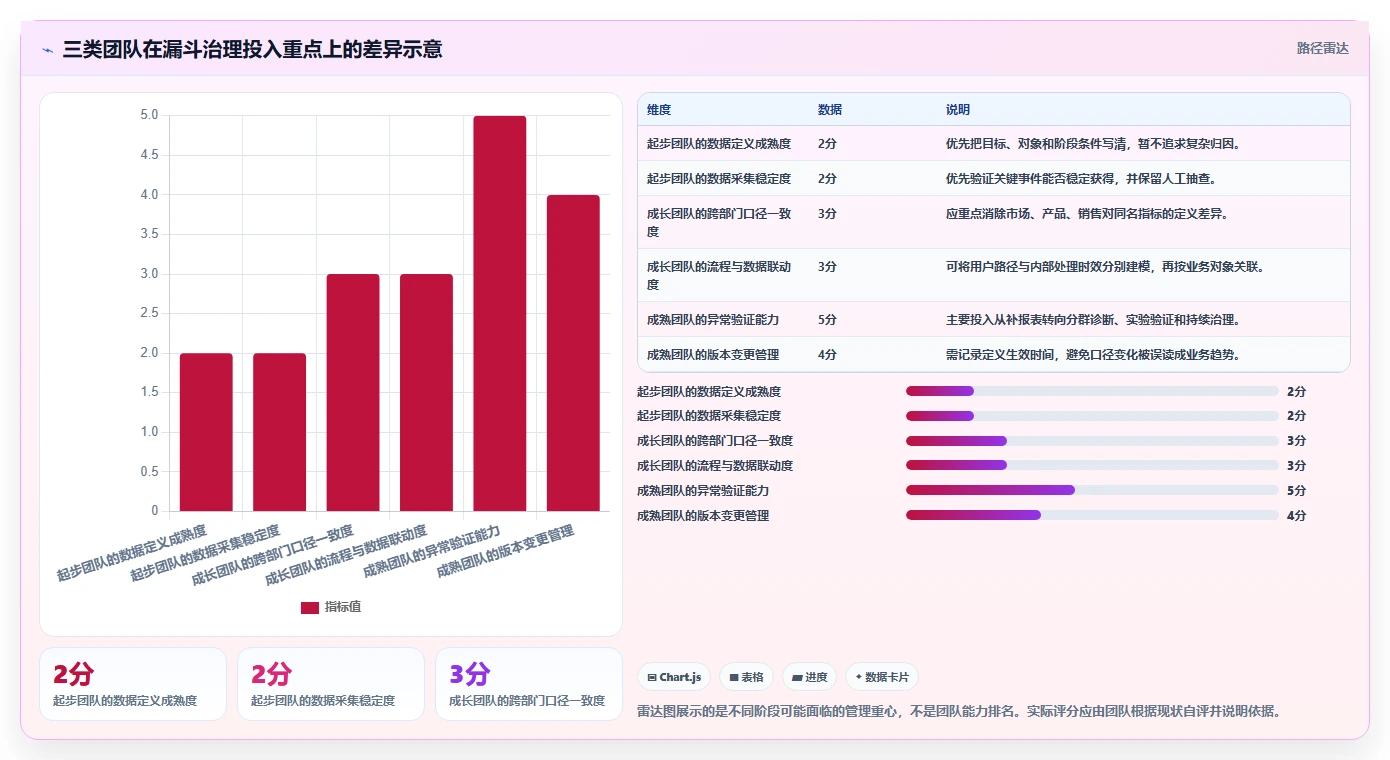Click the 进度 tag icon
1390x760 pixels.
coord(797,677)
